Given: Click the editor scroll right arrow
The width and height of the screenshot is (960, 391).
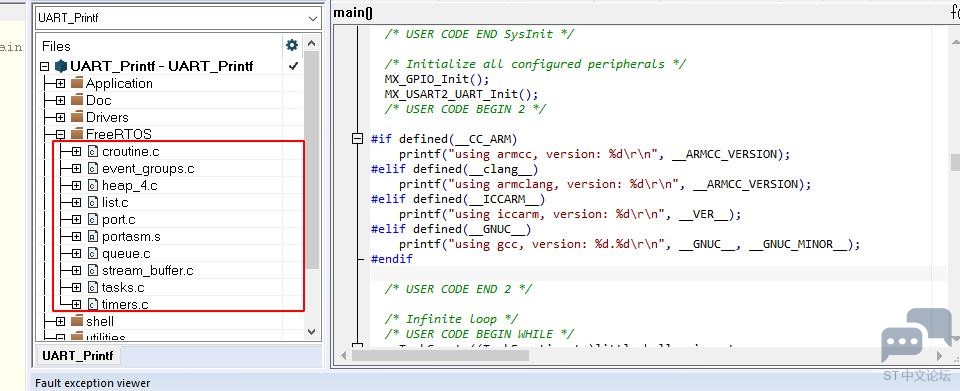Looking at the screenshot, I should point(940,355).
